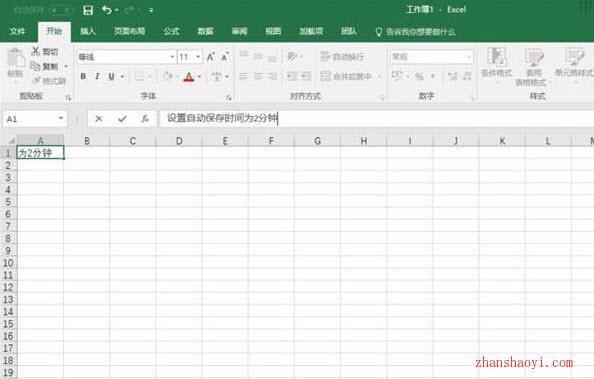
Task: Switch to the 插入 (Insert) tab
Action: [x=88, y=31]
